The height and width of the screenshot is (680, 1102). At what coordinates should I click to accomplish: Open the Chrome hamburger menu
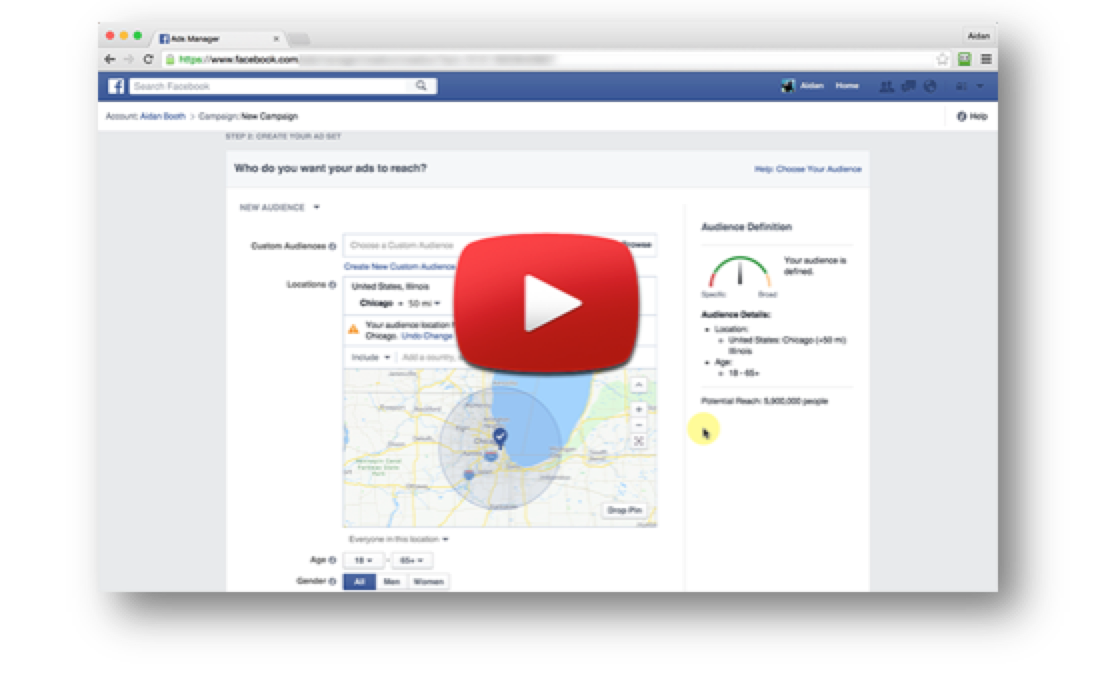coord(986,59)
